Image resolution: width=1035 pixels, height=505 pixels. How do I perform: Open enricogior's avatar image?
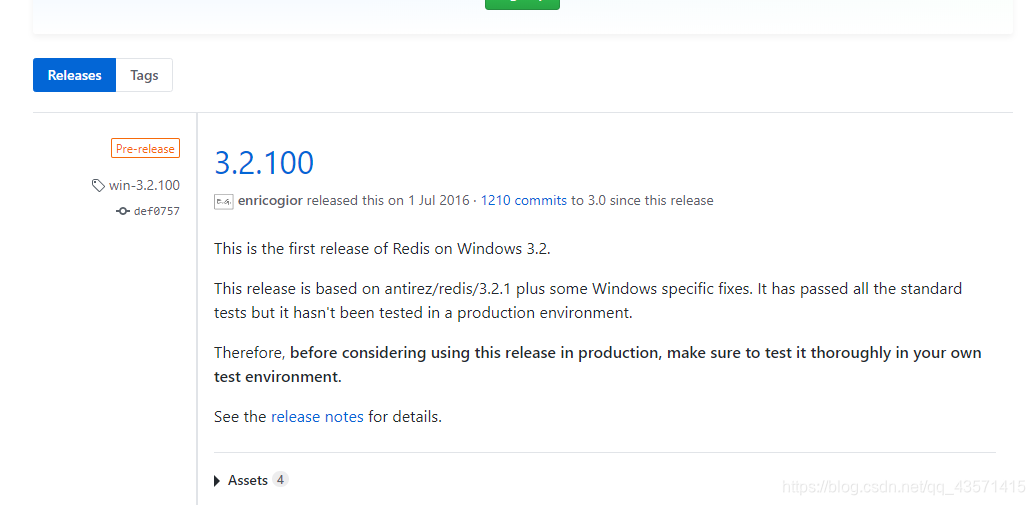pyautogui.click(x=224, y=201)
